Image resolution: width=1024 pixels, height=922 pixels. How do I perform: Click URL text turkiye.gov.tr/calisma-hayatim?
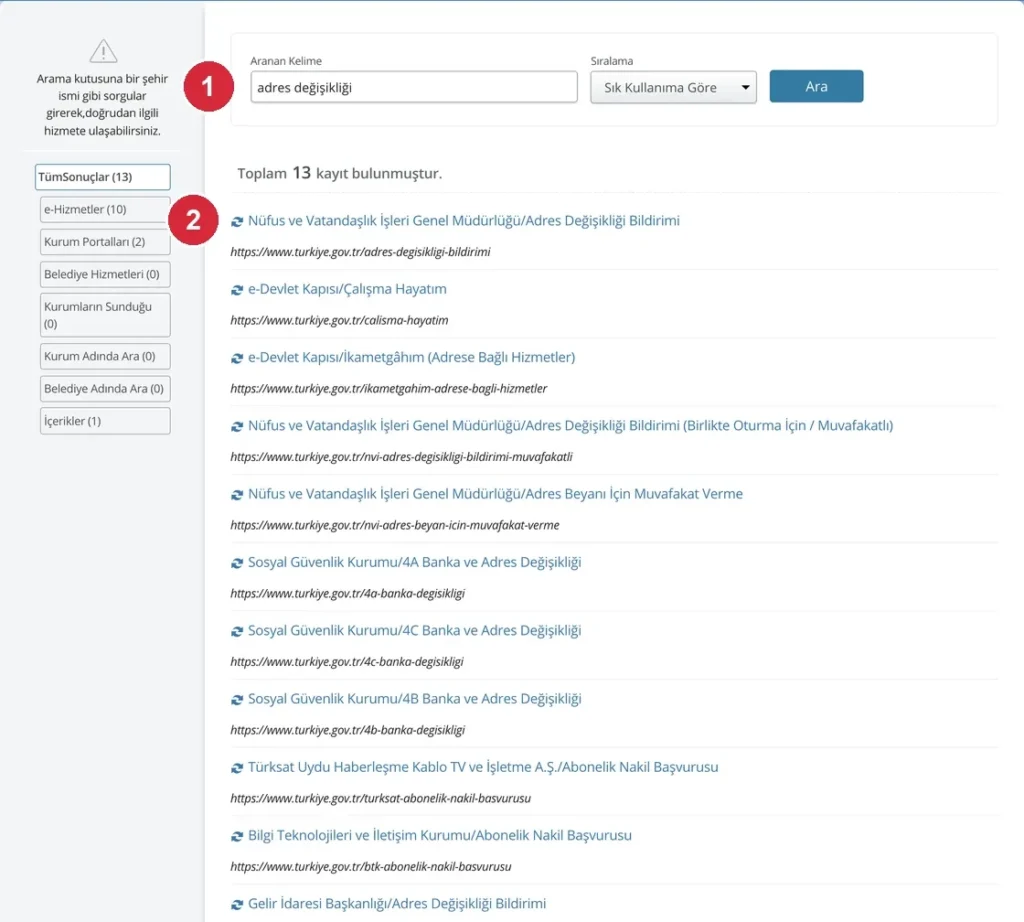tap(340, 321)
